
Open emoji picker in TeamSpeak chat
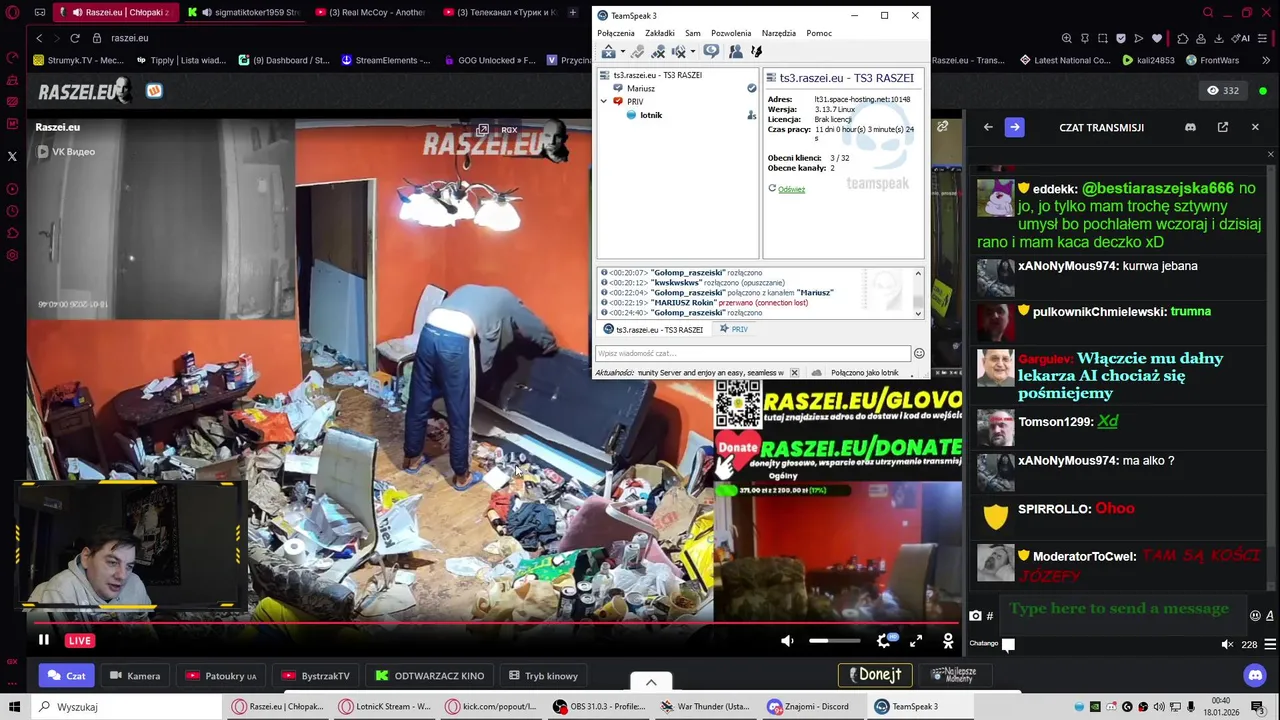pyautogui.click(x=919, y=353)
